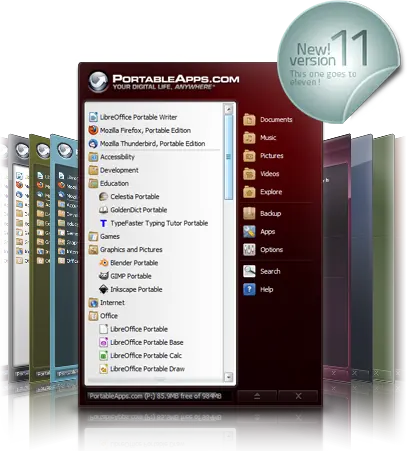407x452 pixels.
Task: Click the Celestia Portable planet icon
Action: coord(104,196)
